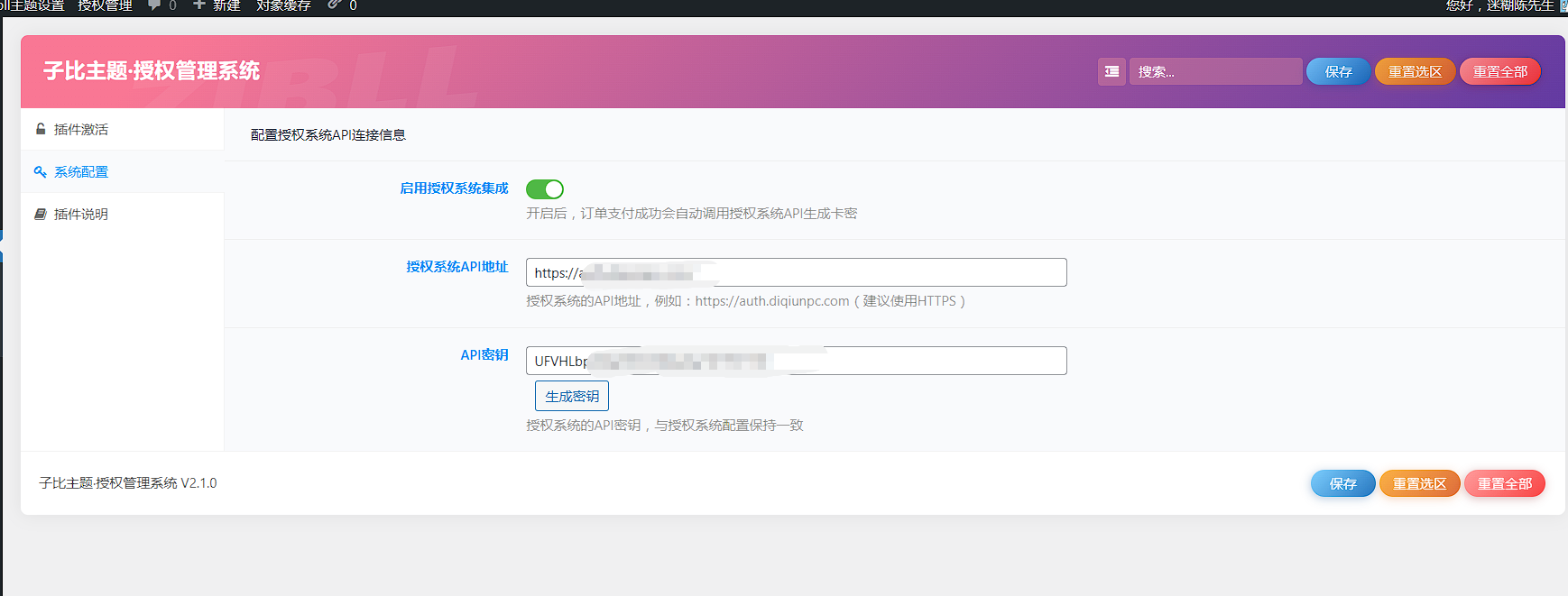Open 授权管理 in the admin bar
This screenshot has width=1568, height=596.
pyautogui.click(x=105, y=5)
